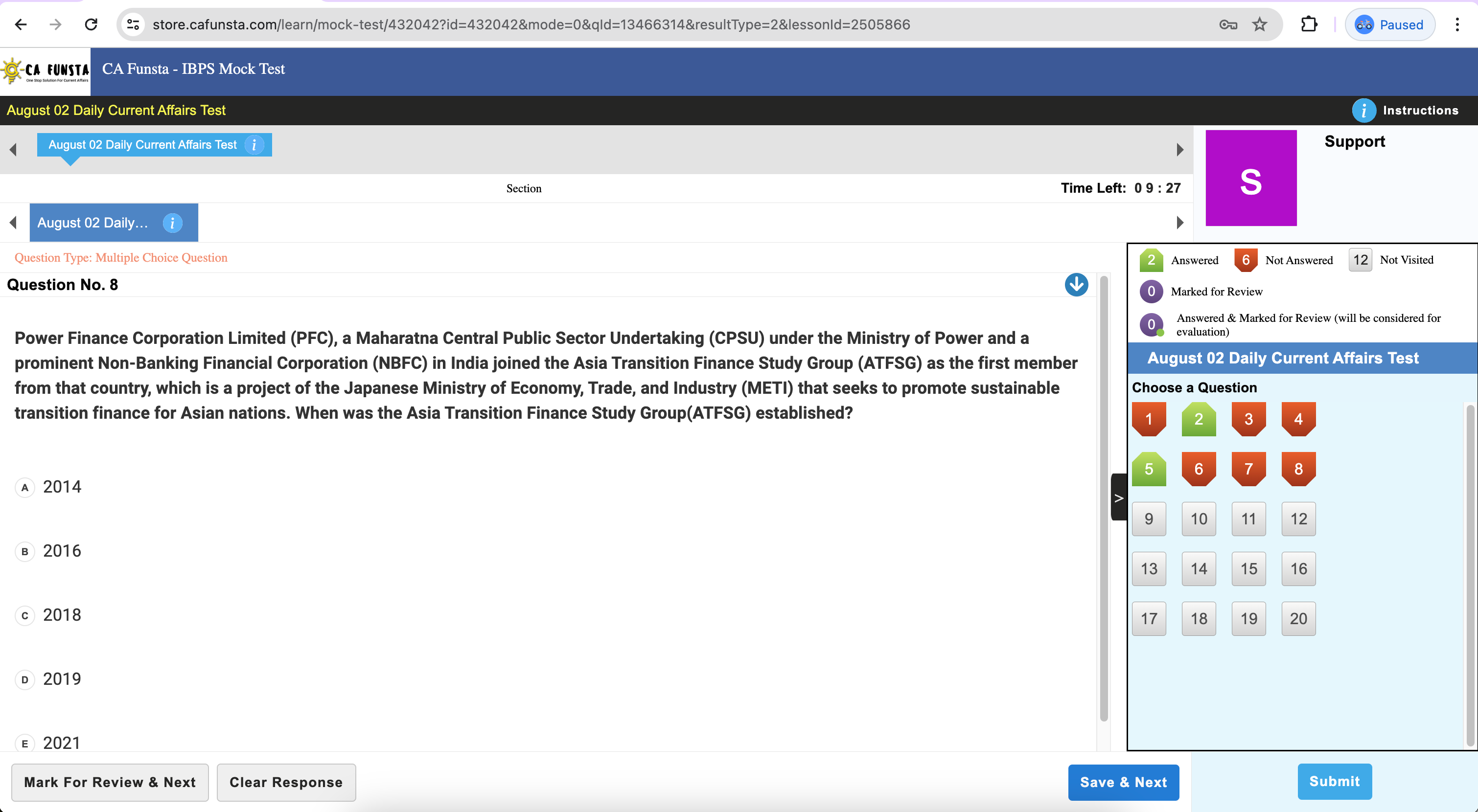The image size is (1478, 812).
Task: Click info icon on test tab
Action: (254, 145)
